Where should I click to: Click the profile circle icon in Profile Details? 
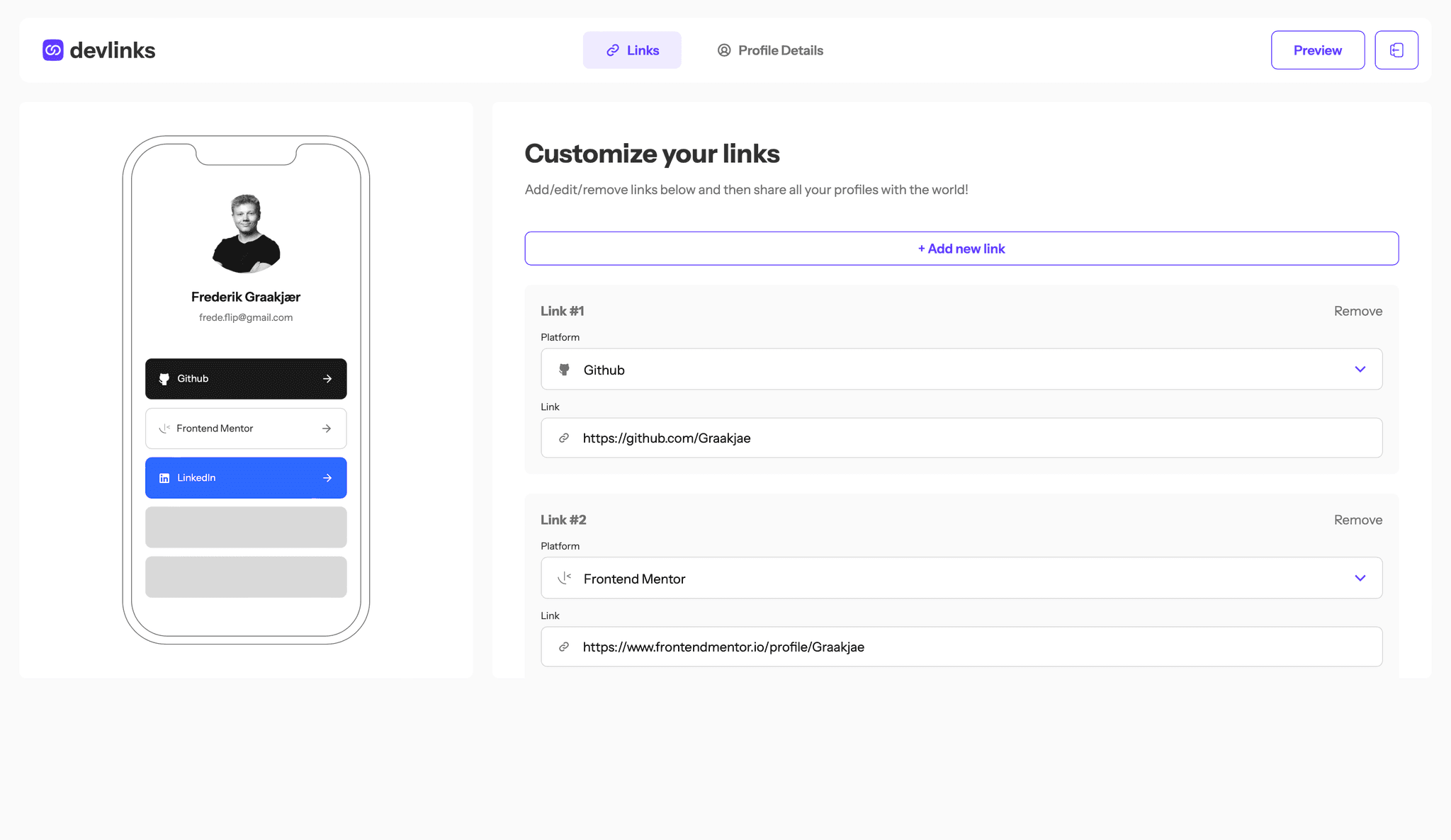[x=724, y=50]
